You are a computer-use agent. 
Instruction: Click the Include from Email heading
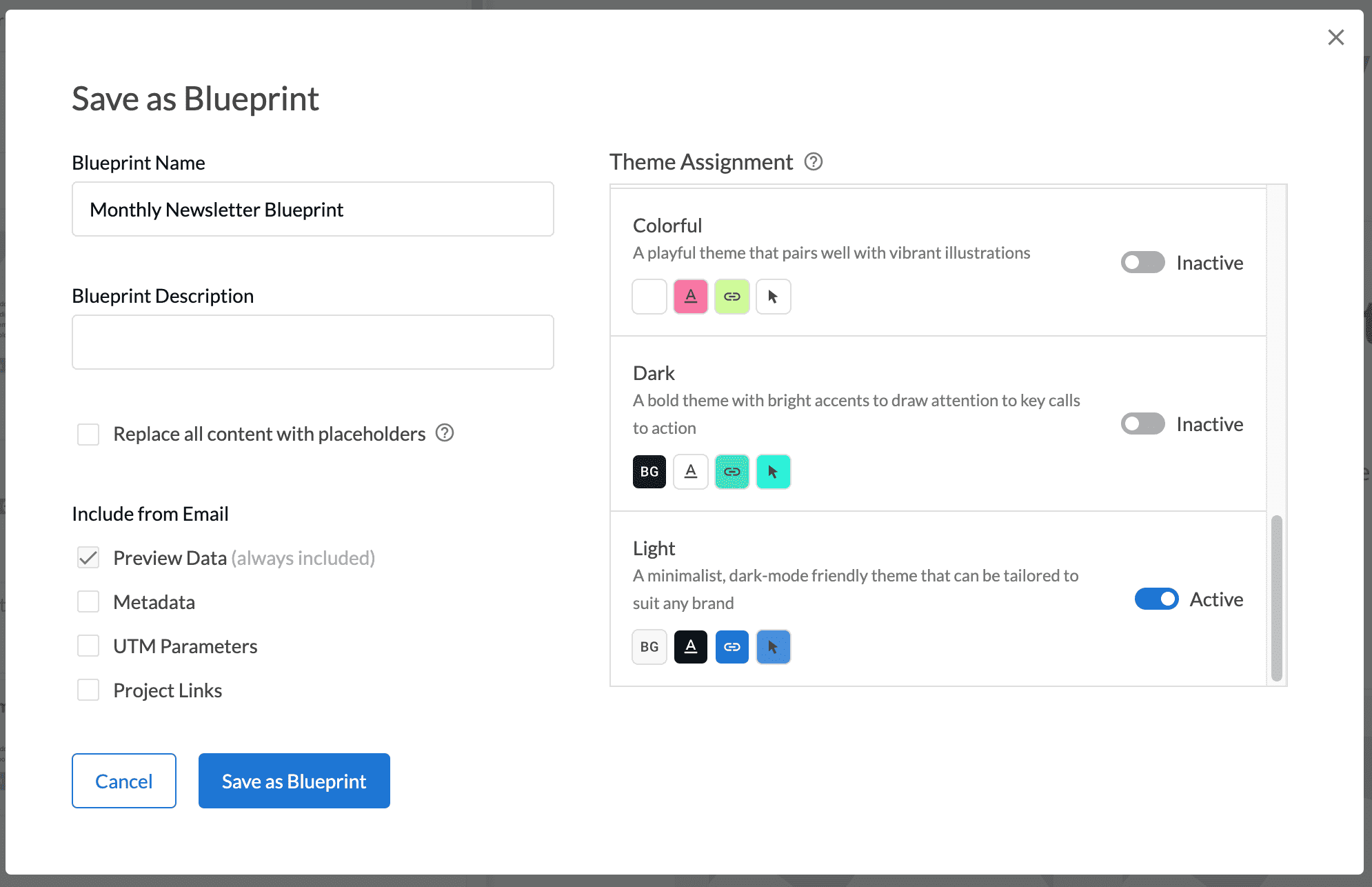[x=150, y=514]
